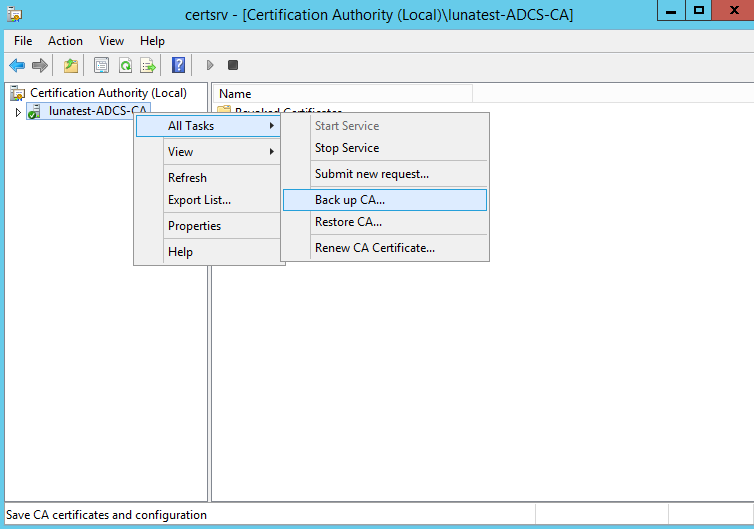Choose Restore CA... from submenu
Screen dimensions: 754x529
point(385,222)
